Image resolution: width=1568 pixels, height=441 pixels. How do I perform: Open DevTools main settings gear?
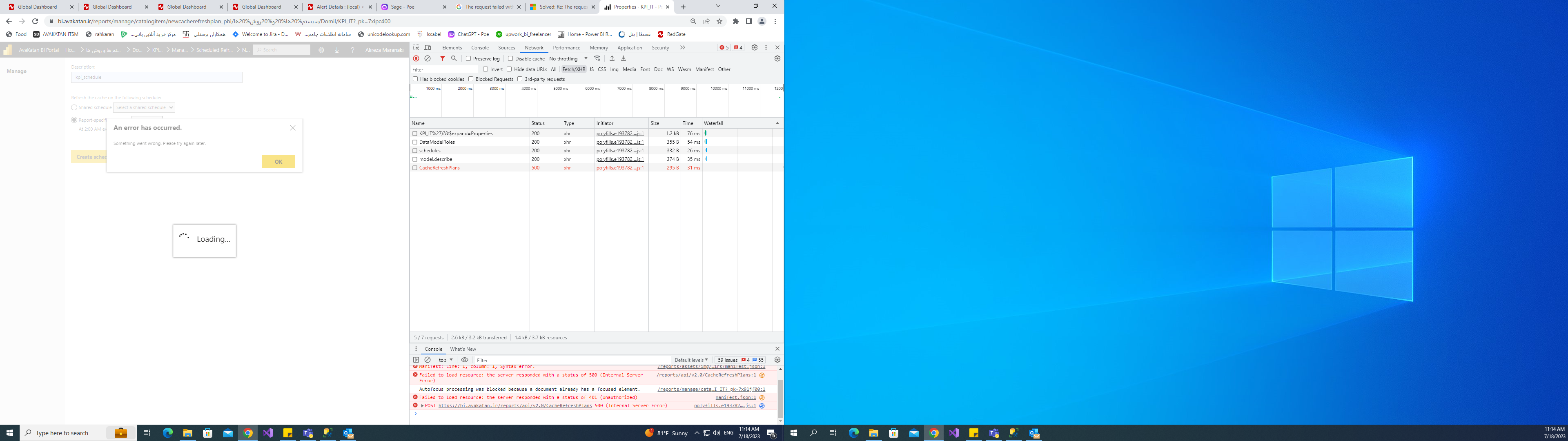(755, 47)
